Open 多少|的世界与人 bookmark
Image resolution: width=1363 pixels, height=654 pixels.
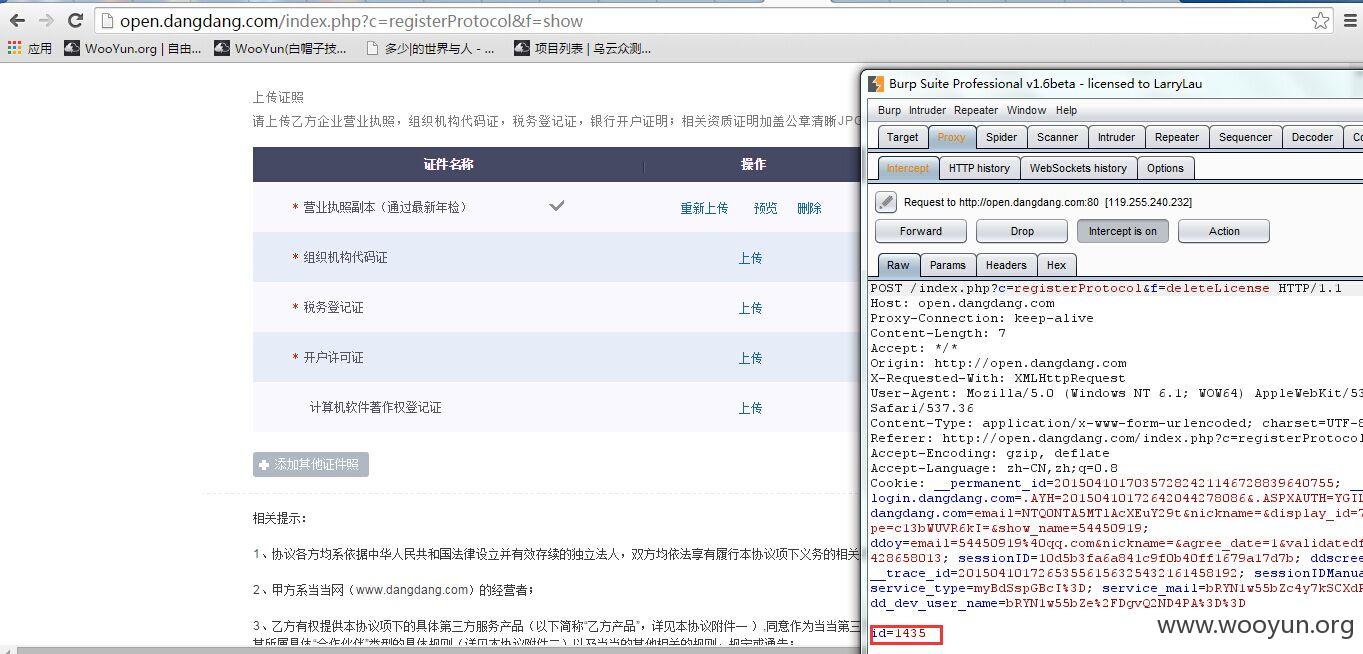[x=430, y=48]
